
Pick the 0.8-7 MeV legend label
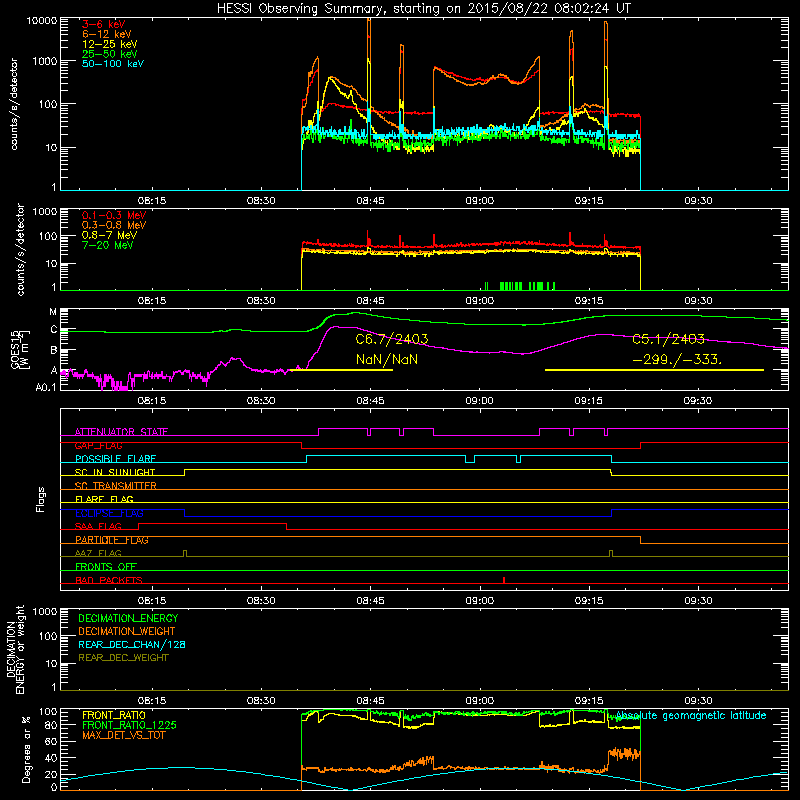[x=109, y=235]
